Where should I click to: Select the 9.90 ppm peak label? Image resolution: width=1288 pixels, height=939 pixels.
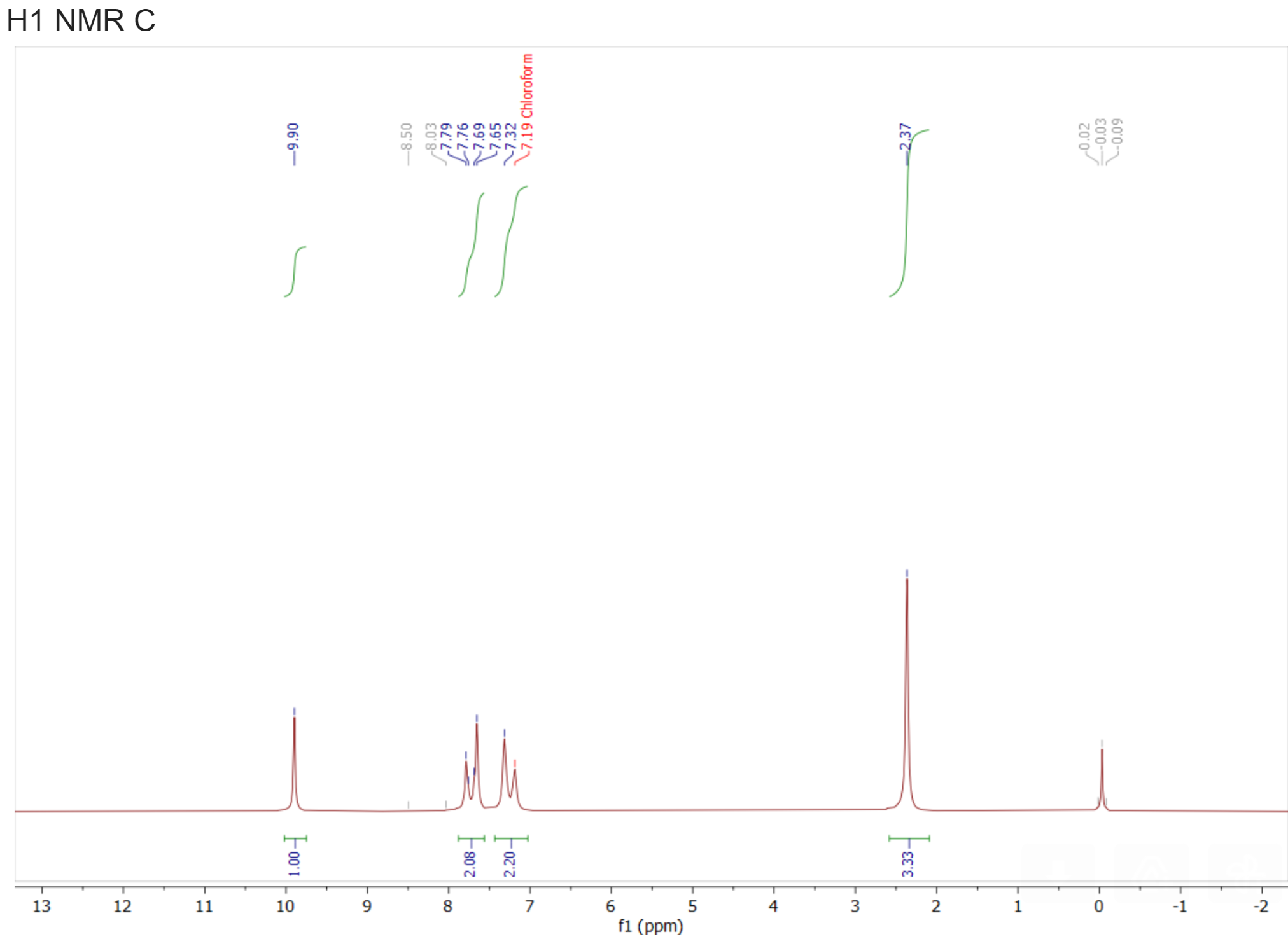pyautogui.click(x=293, y=137)
